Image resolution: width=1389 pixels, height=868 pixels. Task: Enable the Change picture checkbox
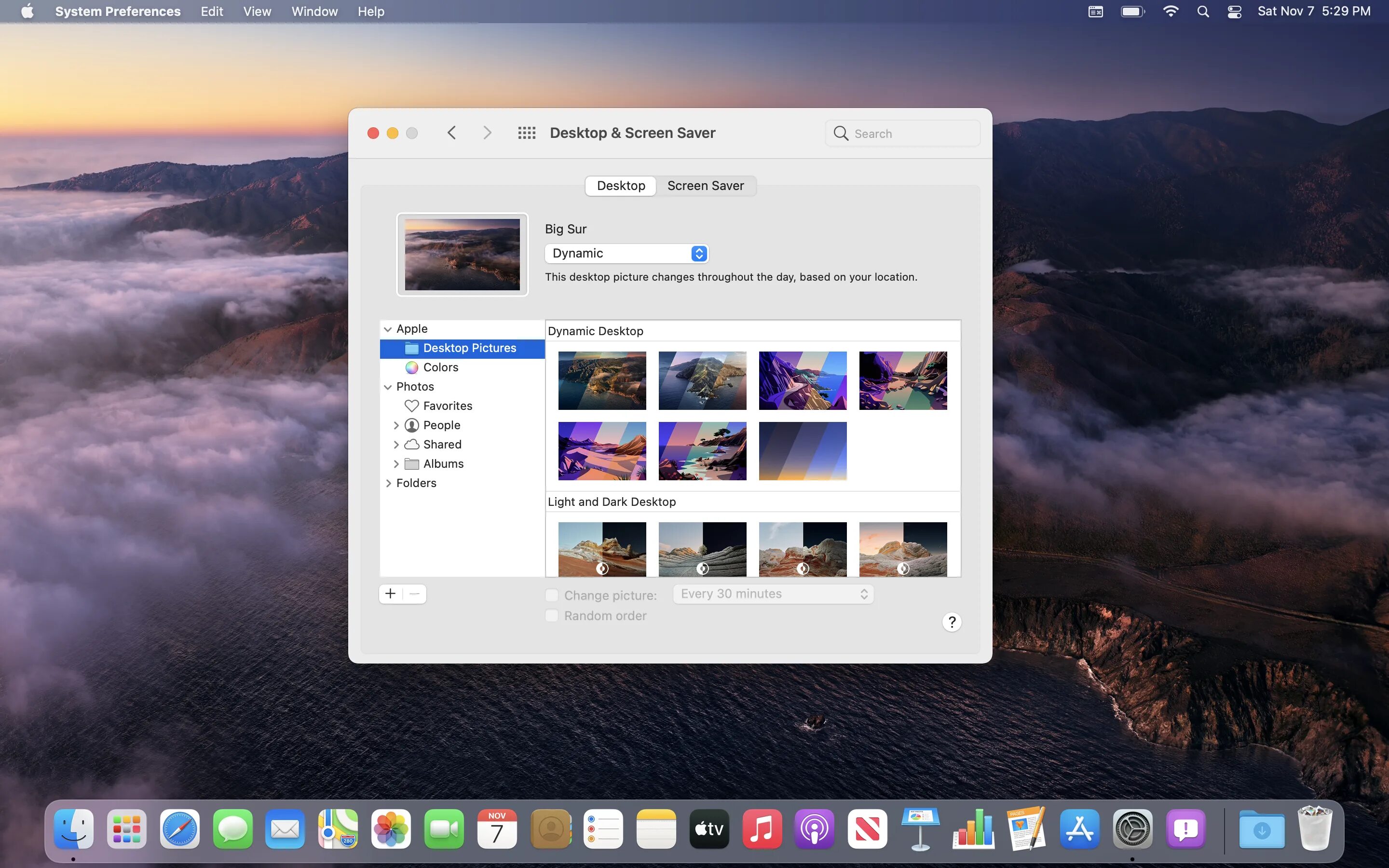[x=552, y=595]
